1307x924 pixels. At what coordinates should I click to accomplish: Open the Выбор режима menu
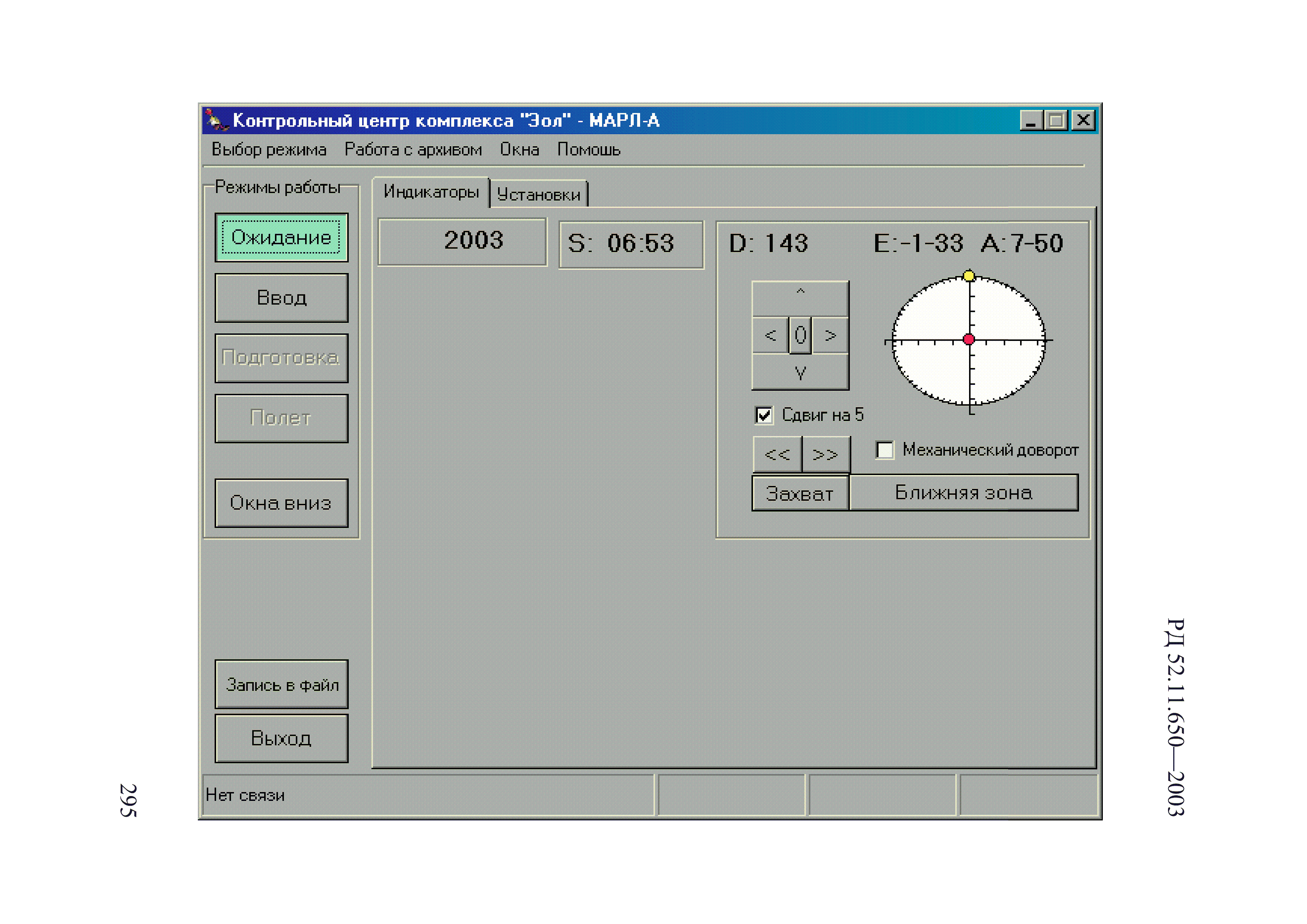(x=269, y=150)
